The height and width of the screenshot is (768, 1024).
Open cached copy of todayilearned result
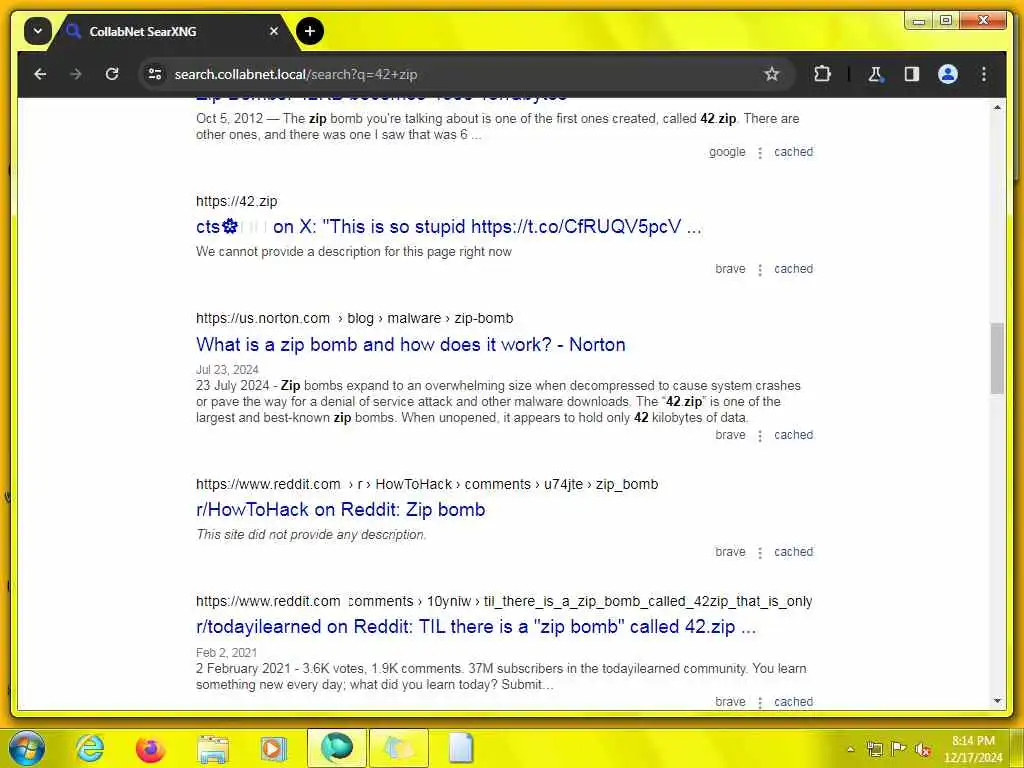coord(793,701)
